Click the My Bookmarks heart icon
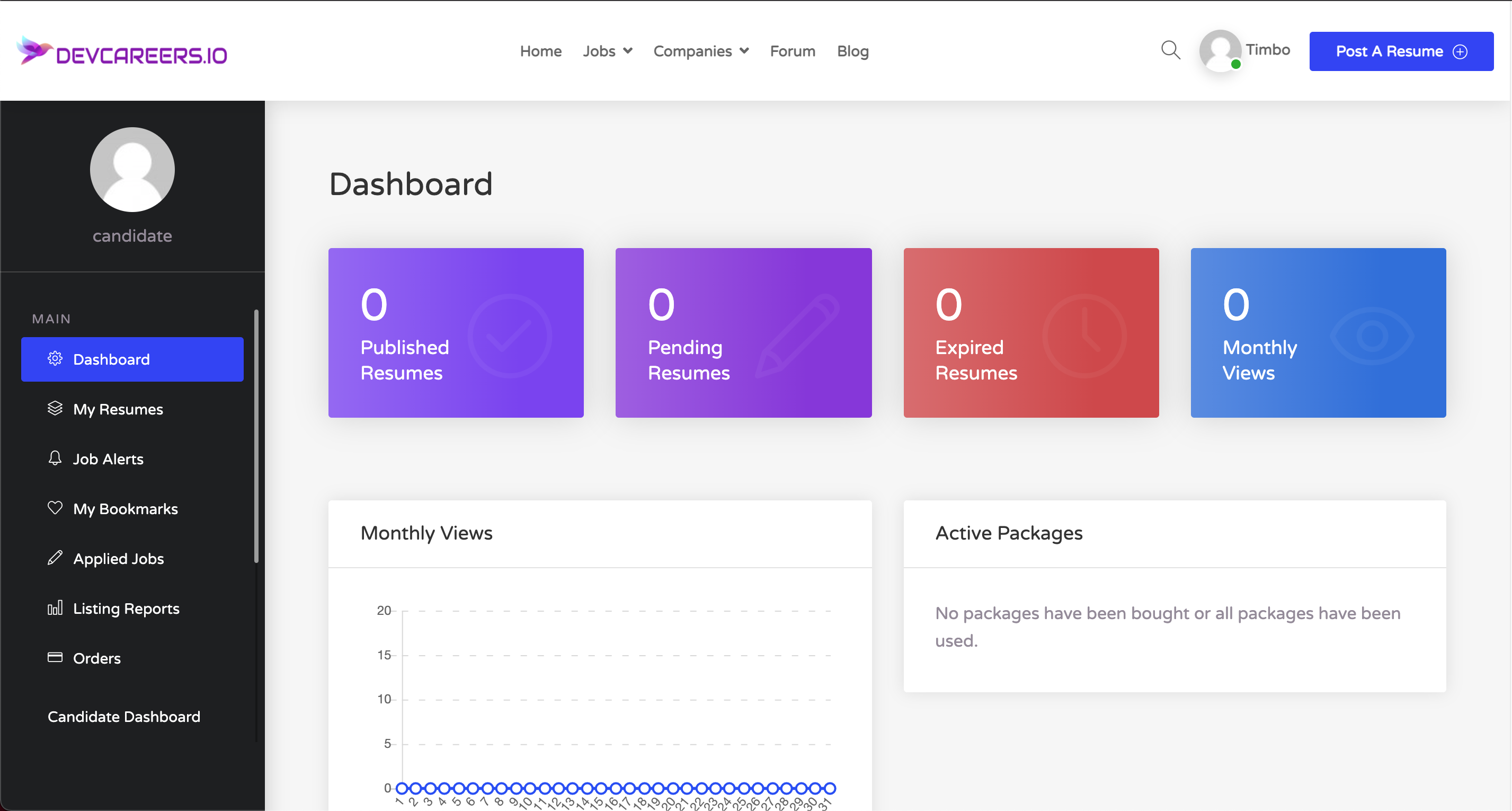1512x811 pixels. point(55,508)
